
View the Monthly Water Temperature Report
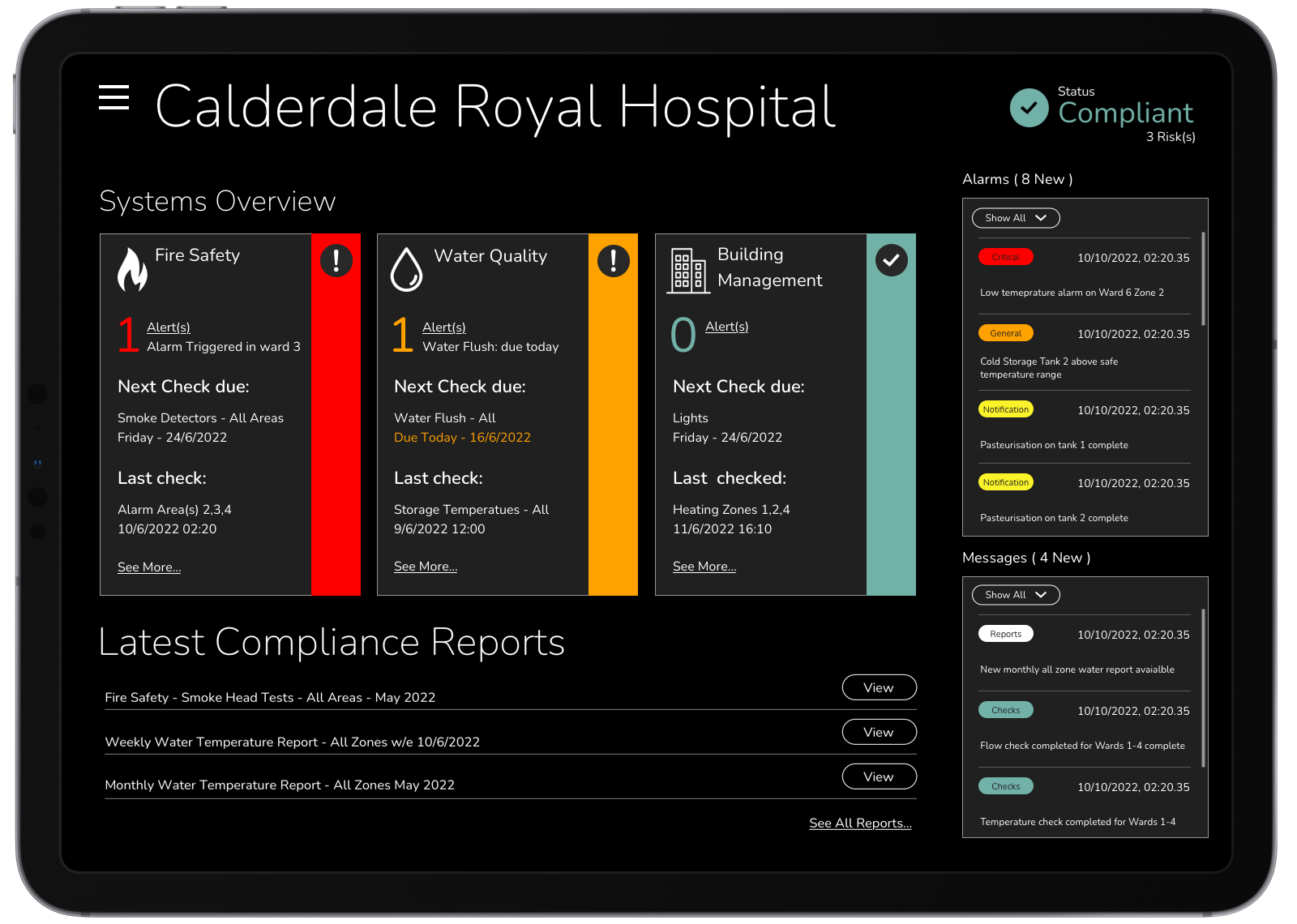pyautogui.click(x=880, y=776)
